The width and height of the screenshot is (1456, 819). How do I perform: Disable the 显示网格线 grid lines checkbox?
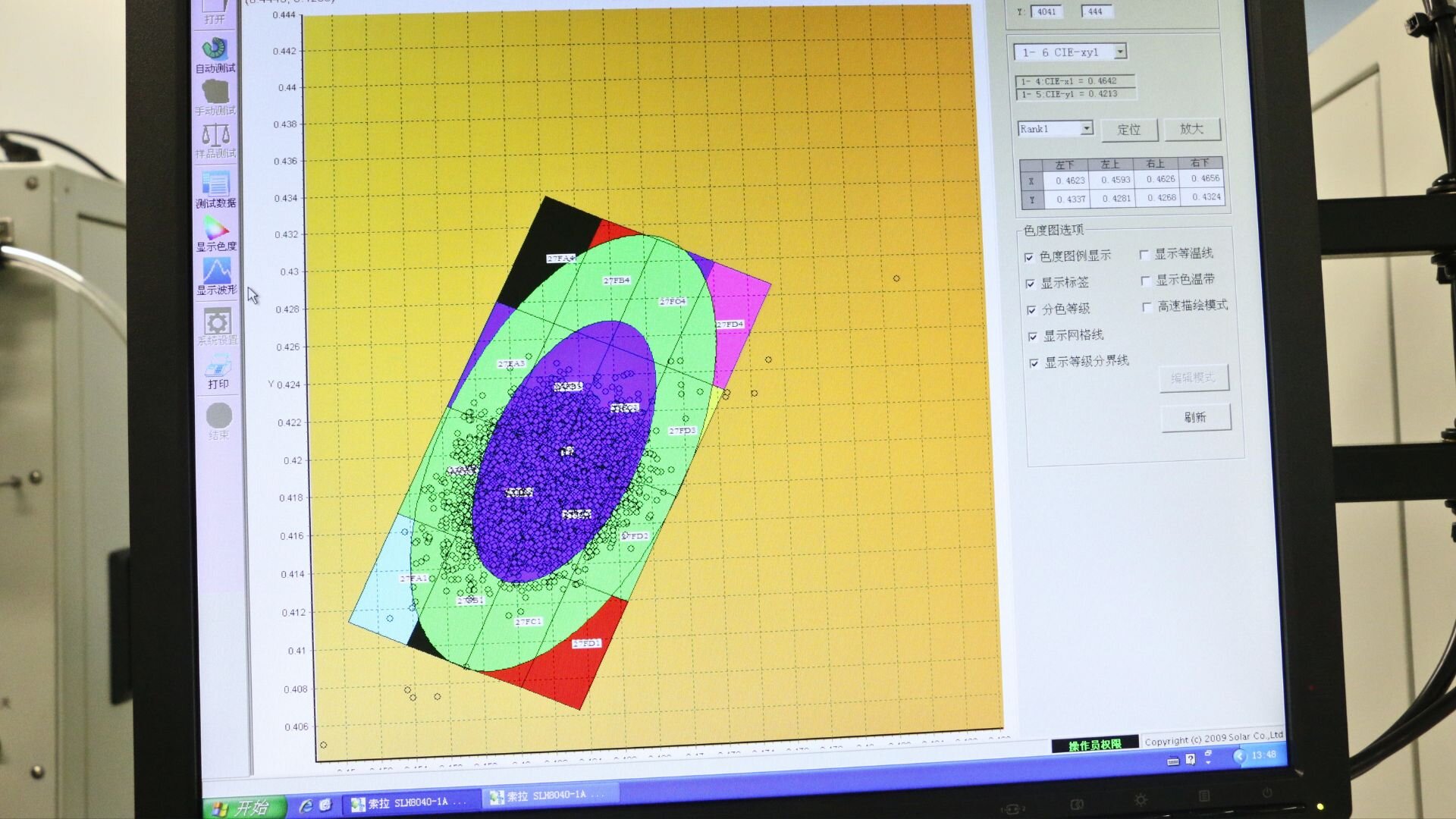point(1032,337)
